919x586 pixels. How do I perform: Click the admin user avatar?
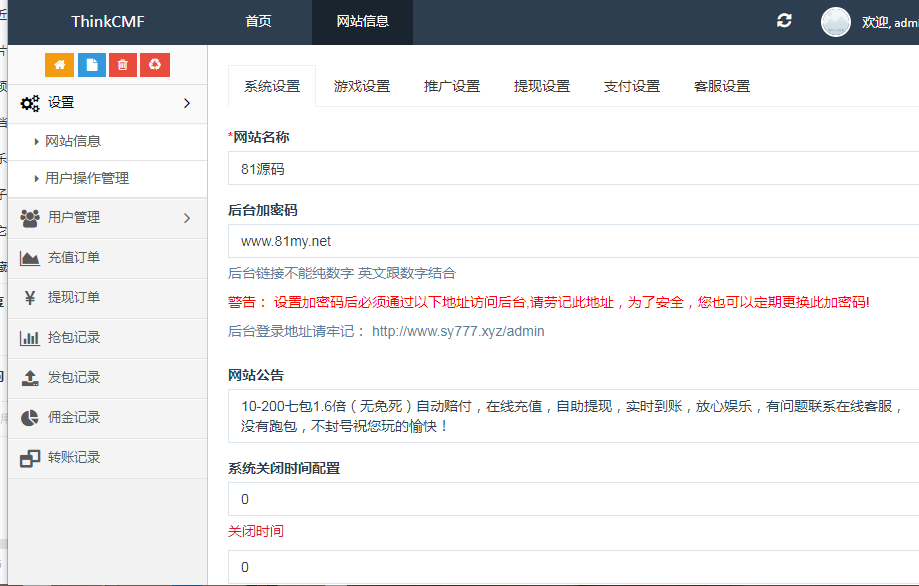[835, 22]
